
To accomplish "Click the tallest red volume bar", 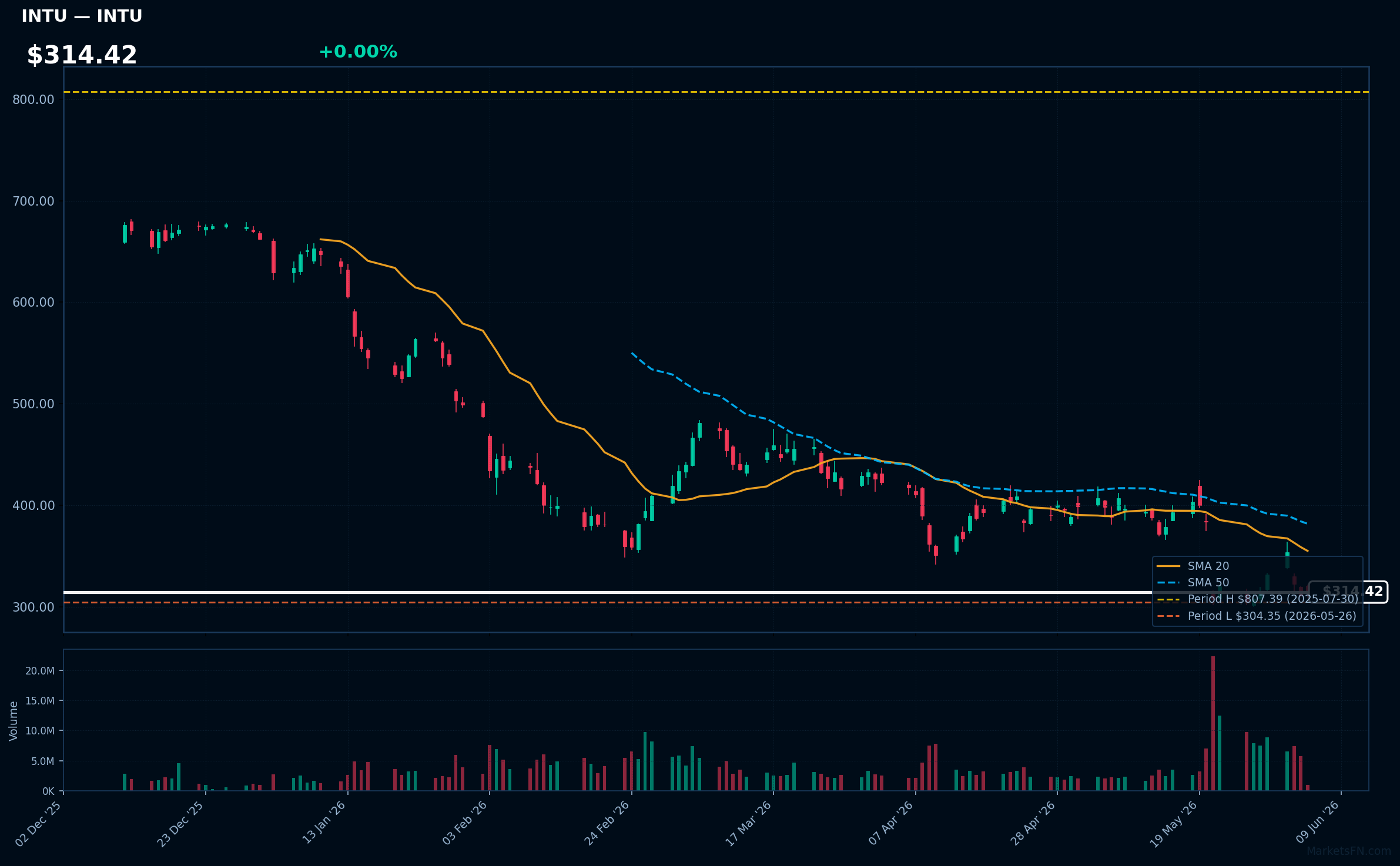I will tap(1213, 723).
